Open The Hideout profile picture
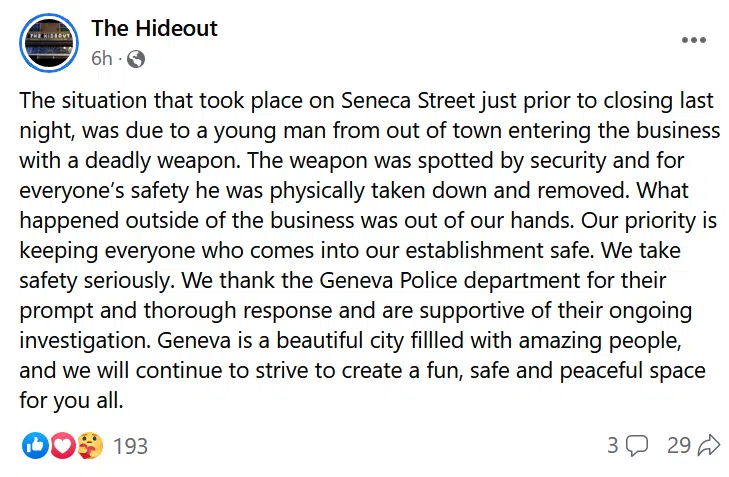Screen dimensions: 729x477 click(48, 43)
